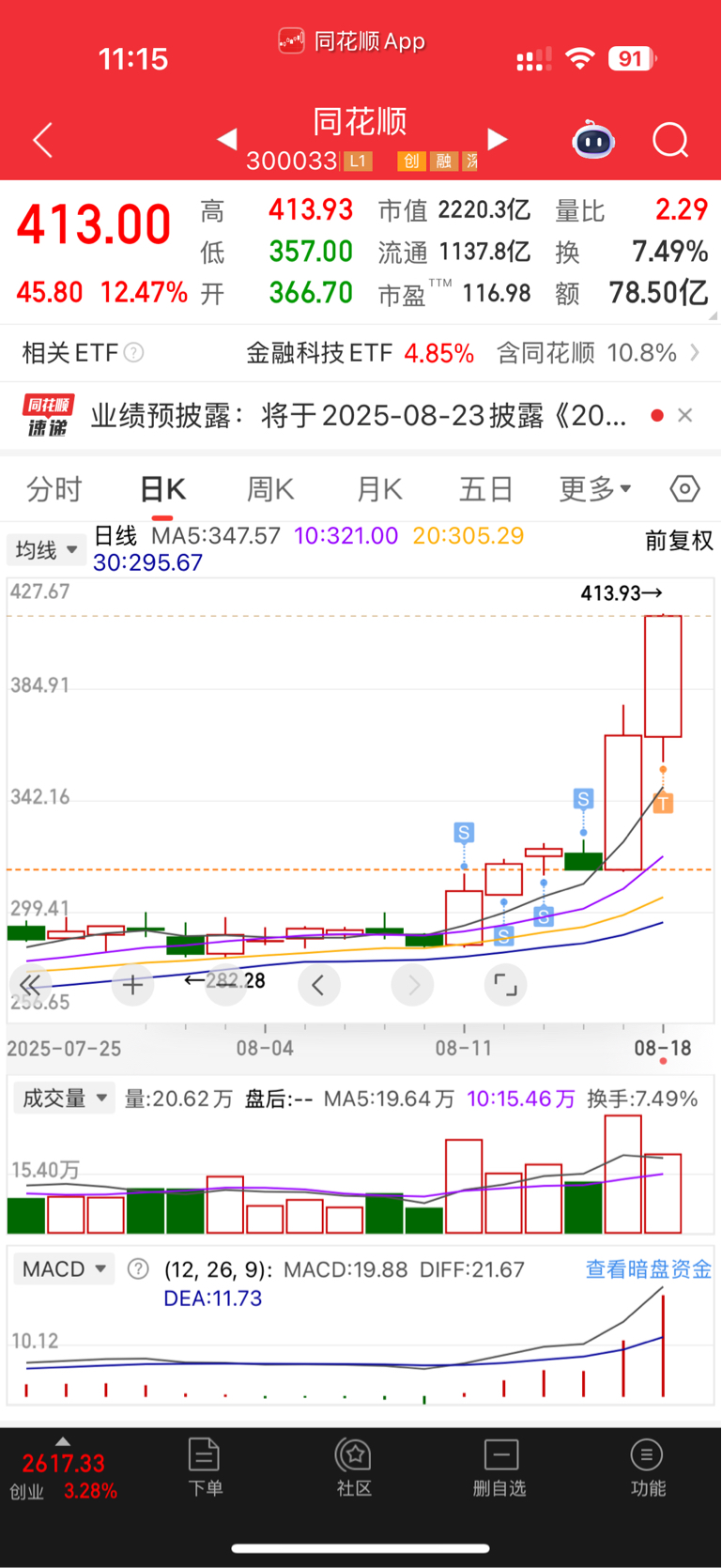The height and width of the screenshot is (1568, 722).
Task: Open 下单 order icon in bottom bar
Action: [205, 1468]
